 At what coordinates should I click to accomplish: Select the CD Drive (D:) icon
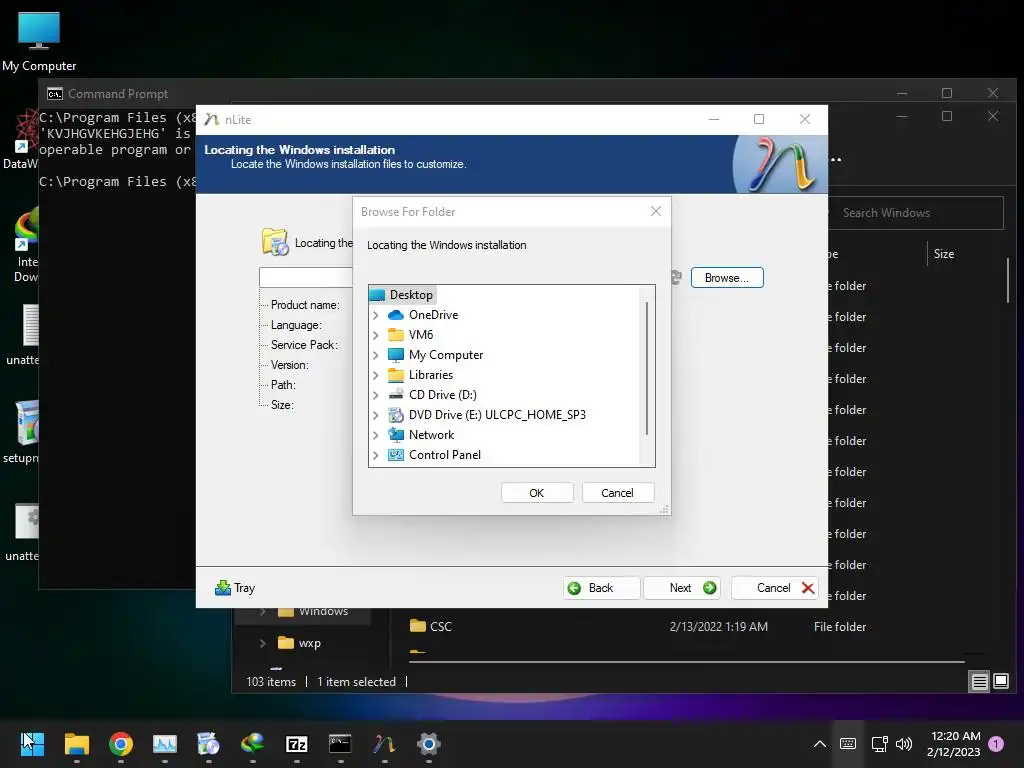click(x=396, y=394)
